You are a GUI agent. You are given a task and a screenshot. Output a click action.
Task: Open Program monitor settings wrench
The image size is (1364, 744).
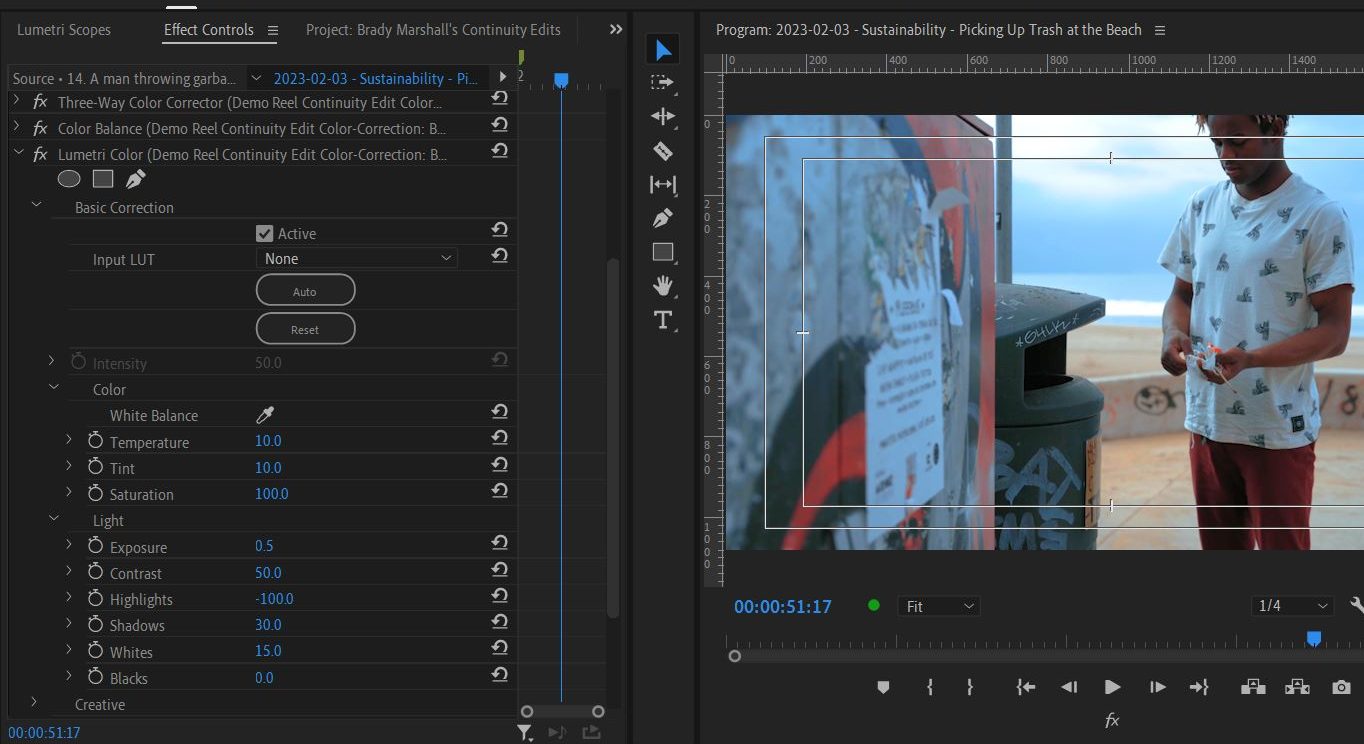[x=1356, y=606]
